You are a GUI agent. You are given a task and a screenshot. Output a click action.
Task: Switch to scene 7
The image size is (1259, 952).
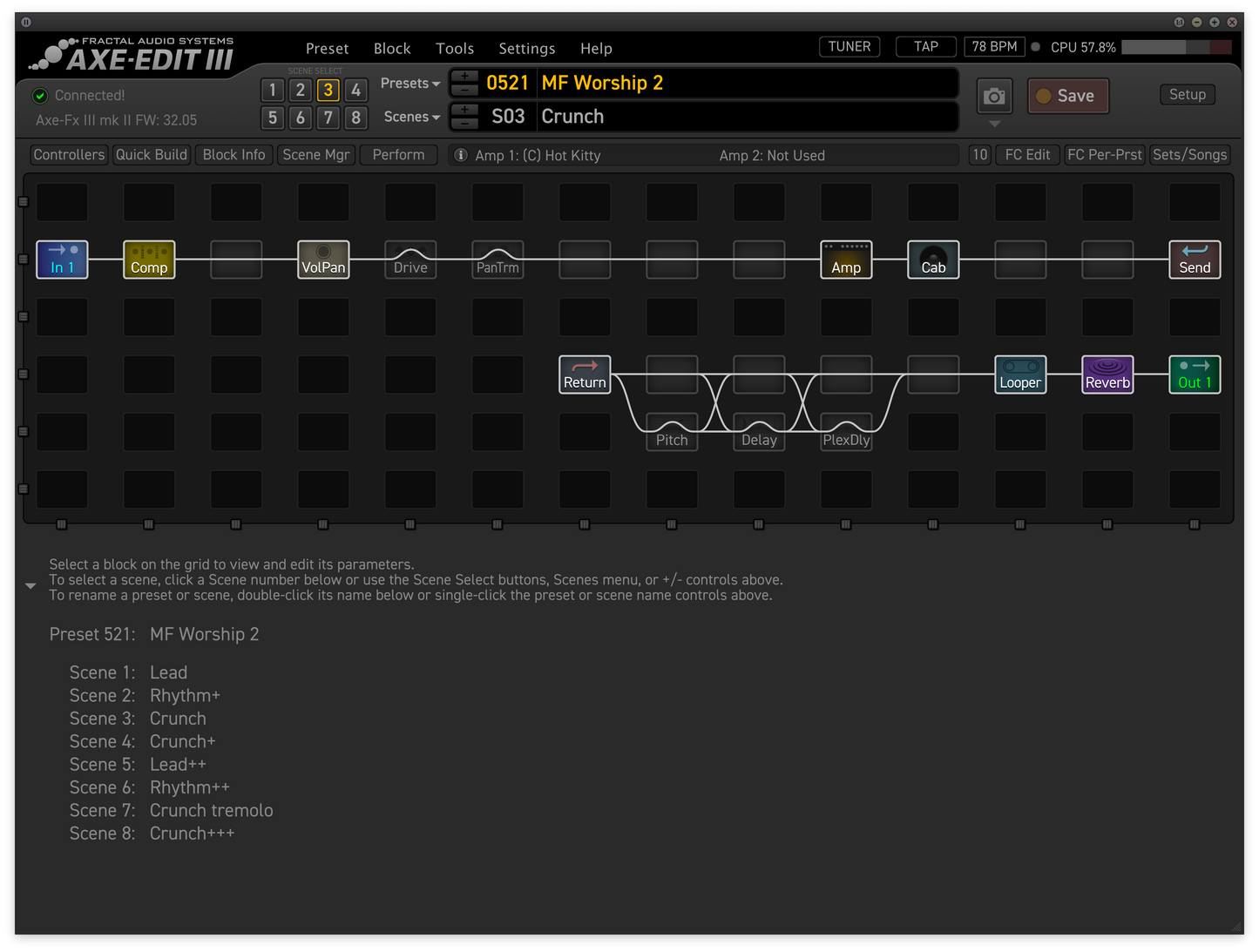point(328,118)
